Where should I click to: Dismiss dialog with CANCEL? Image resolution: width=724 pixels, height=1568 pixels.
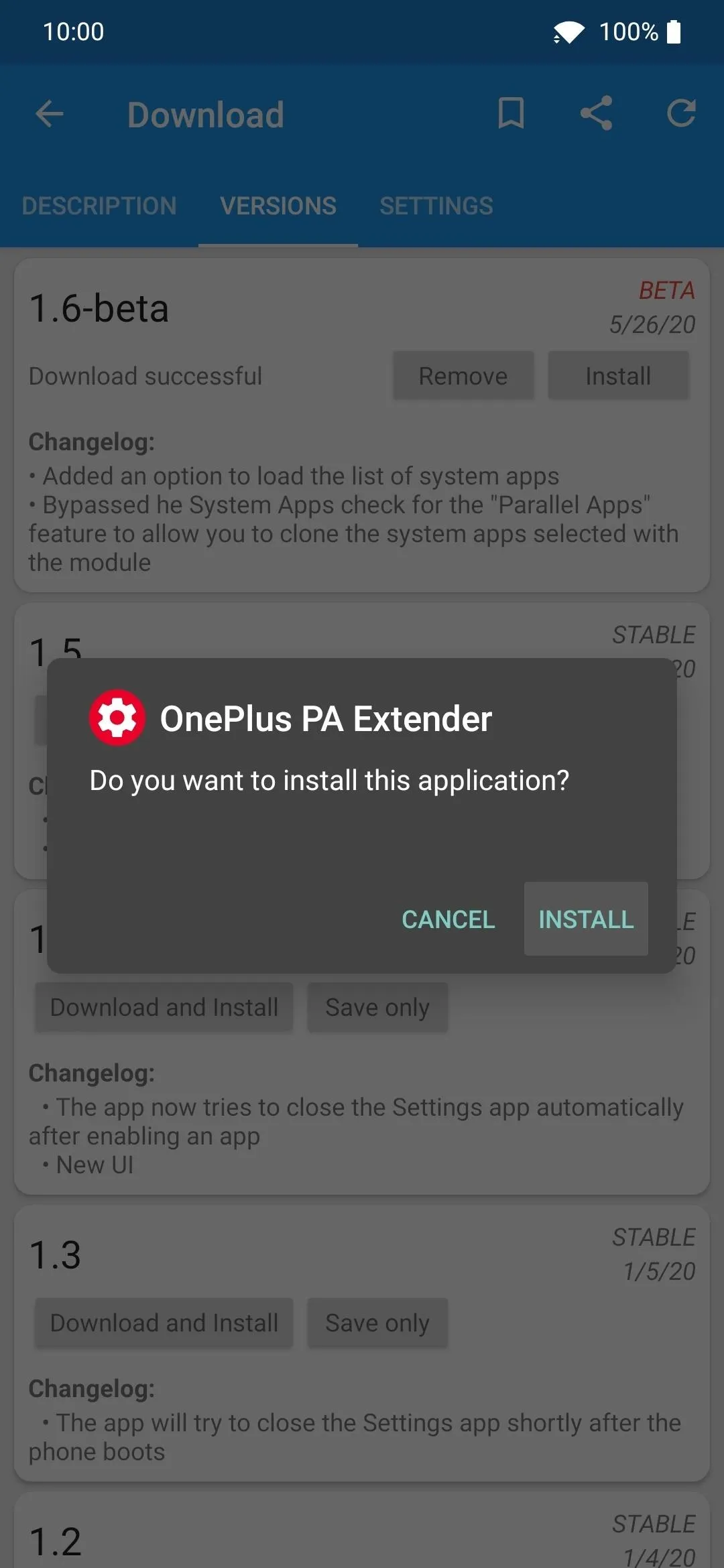coord(448,919)
